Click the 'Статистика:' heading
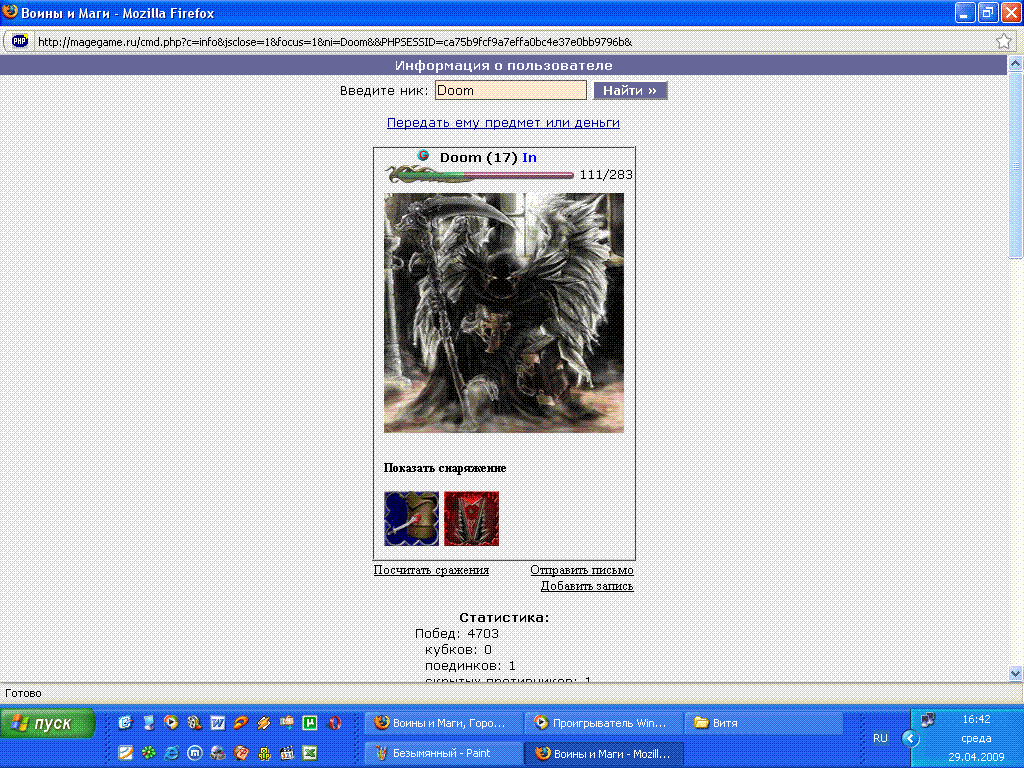This screenshot has height=768, width=1024. point(504,617)
